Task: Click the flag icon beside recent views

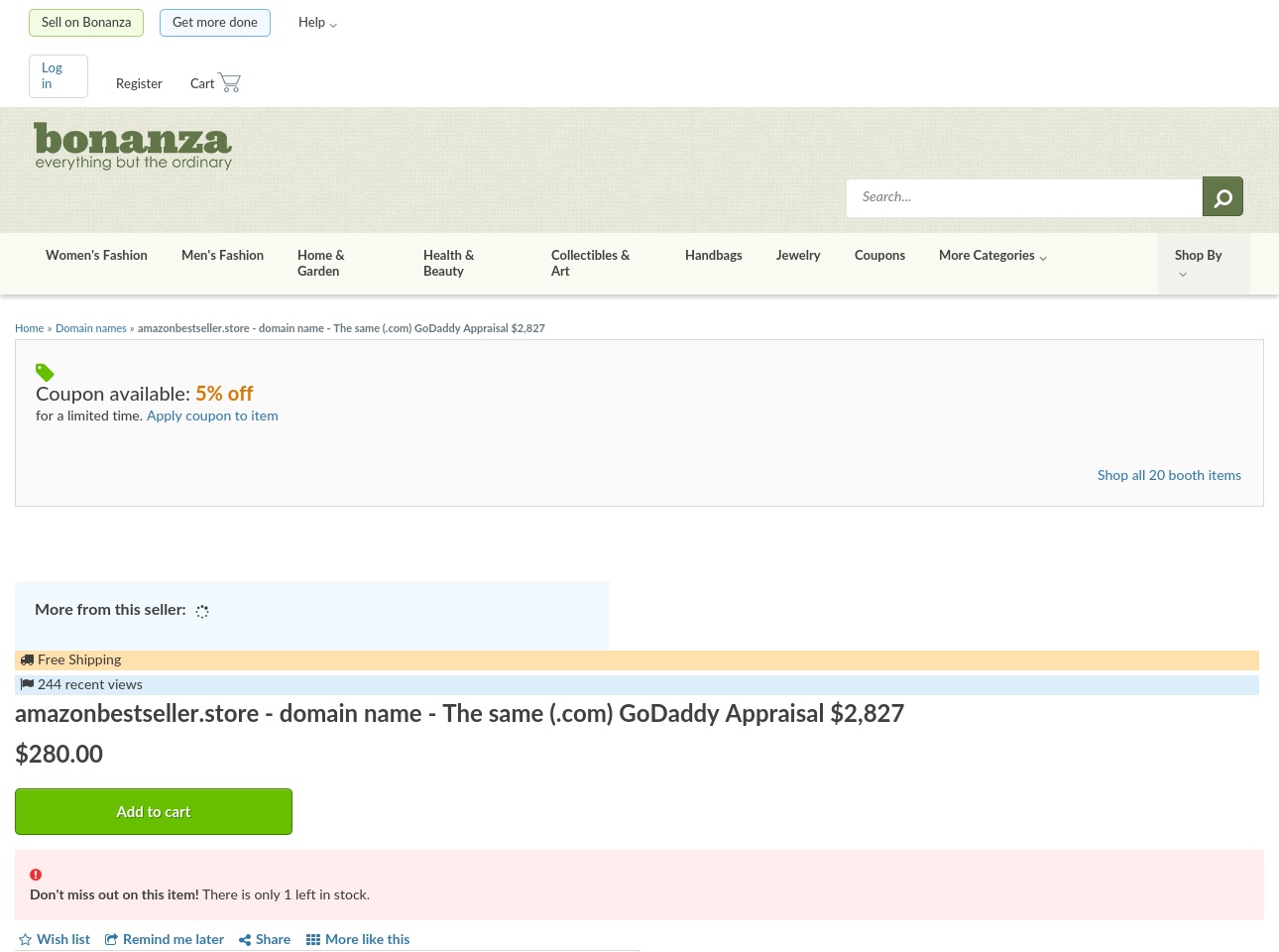Action: pyautogui.click(x=27, y=684)
